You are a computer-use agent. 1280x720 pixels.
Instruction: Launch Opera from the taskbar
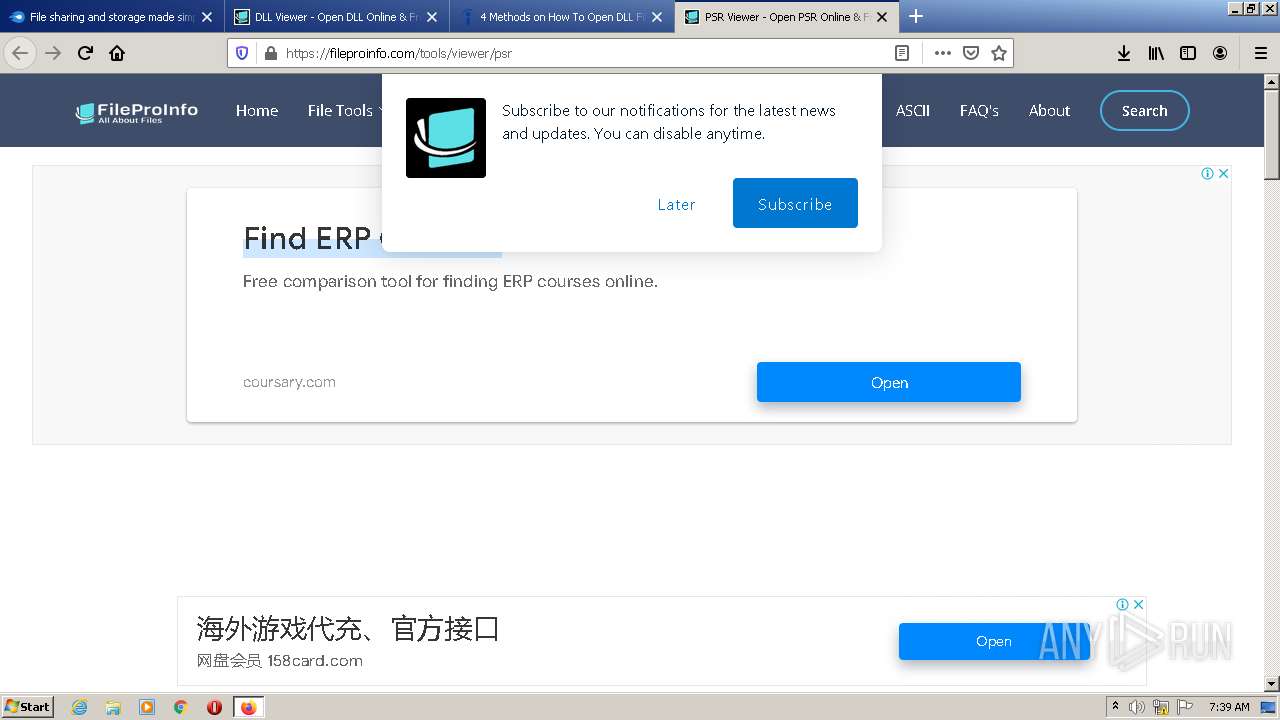pos(214,707)
